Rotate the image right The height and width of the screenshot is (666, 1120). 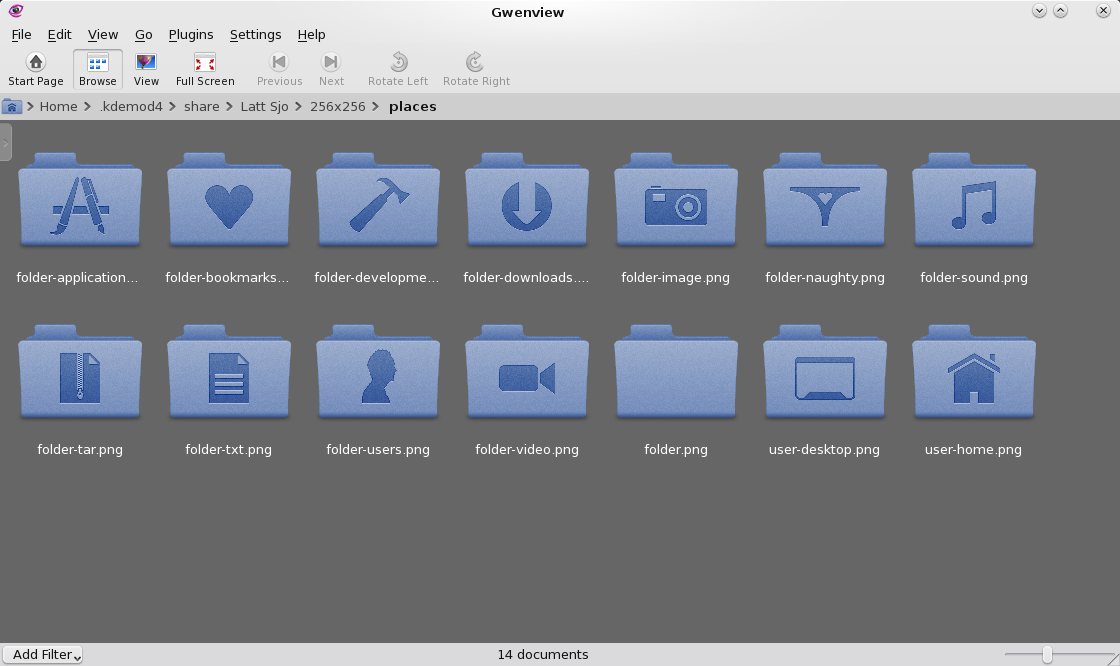pyautogui.click(x=476, y=69)
